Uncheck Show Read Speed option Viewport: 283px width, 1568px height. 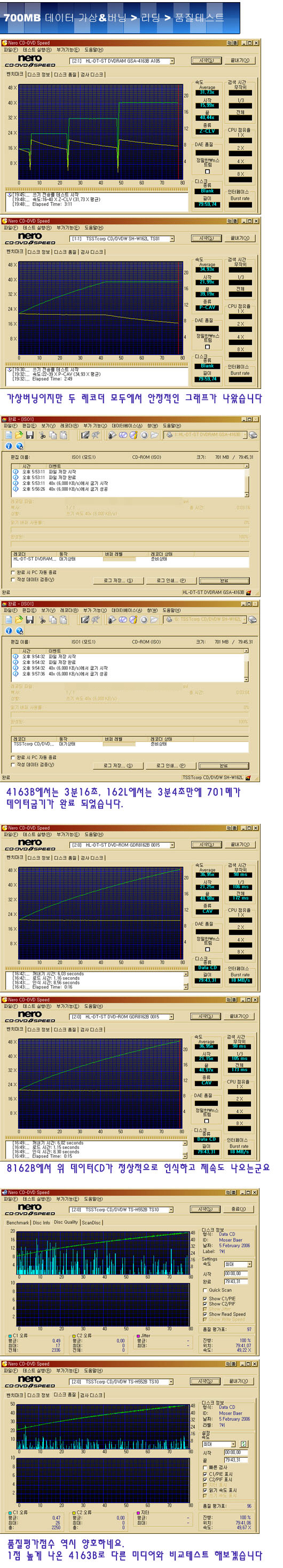[x=205, y=1315]
